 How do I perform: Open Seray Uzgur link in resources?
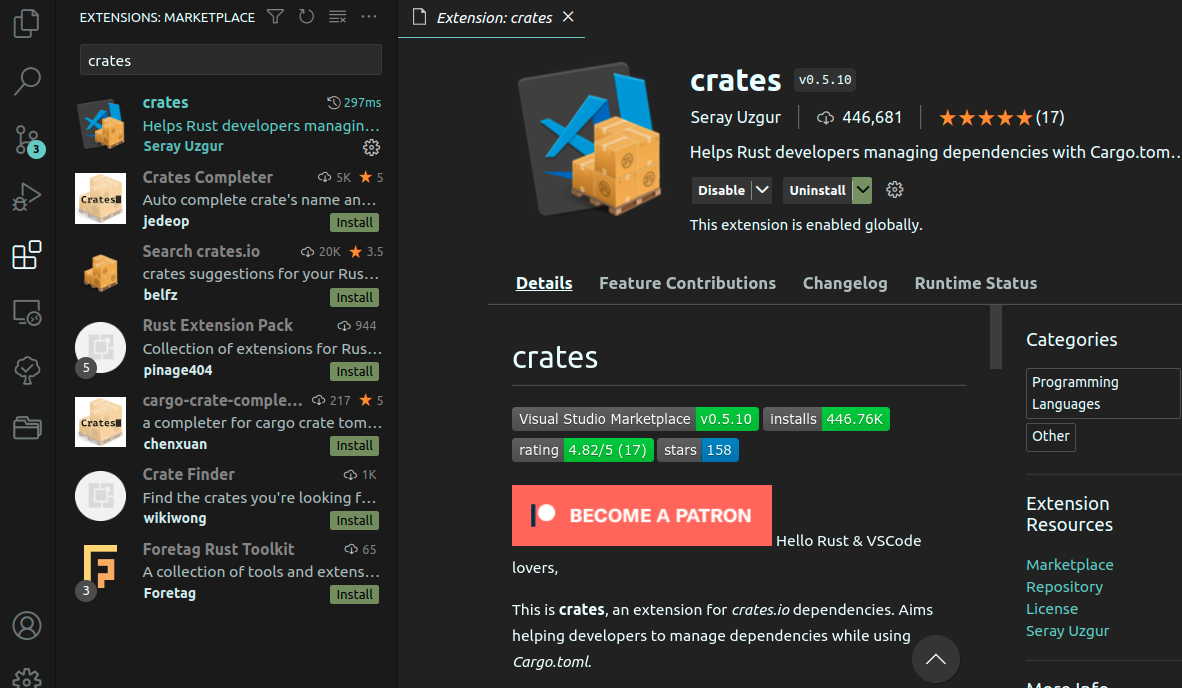pos(1067,631)
